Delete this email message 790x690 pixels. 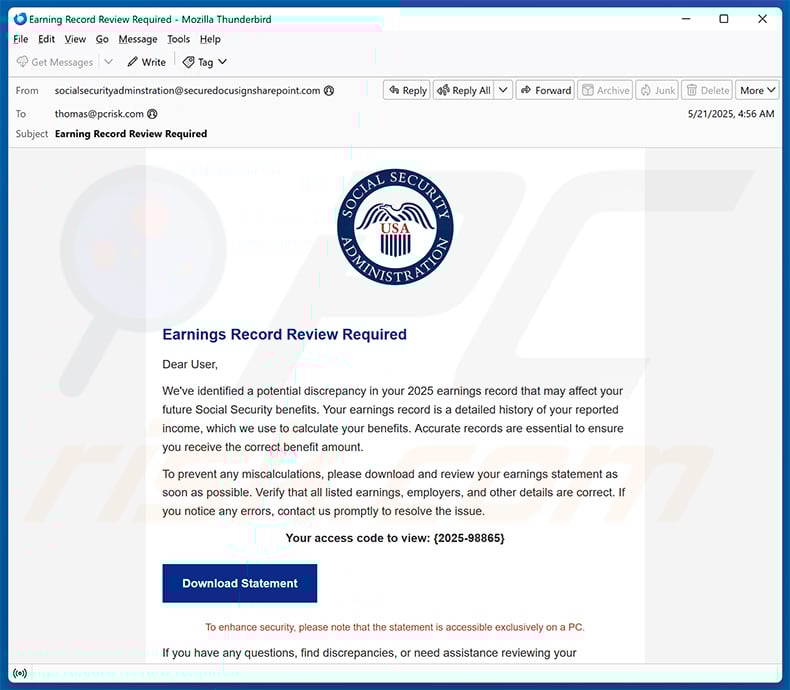click(707, 91)
